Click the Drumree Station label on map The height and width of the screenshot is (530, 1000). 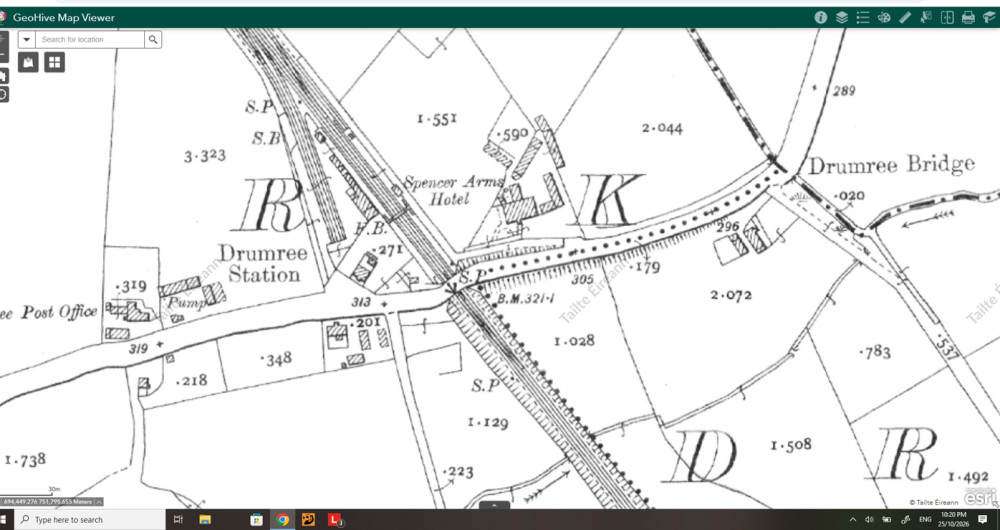click(263, 263)
